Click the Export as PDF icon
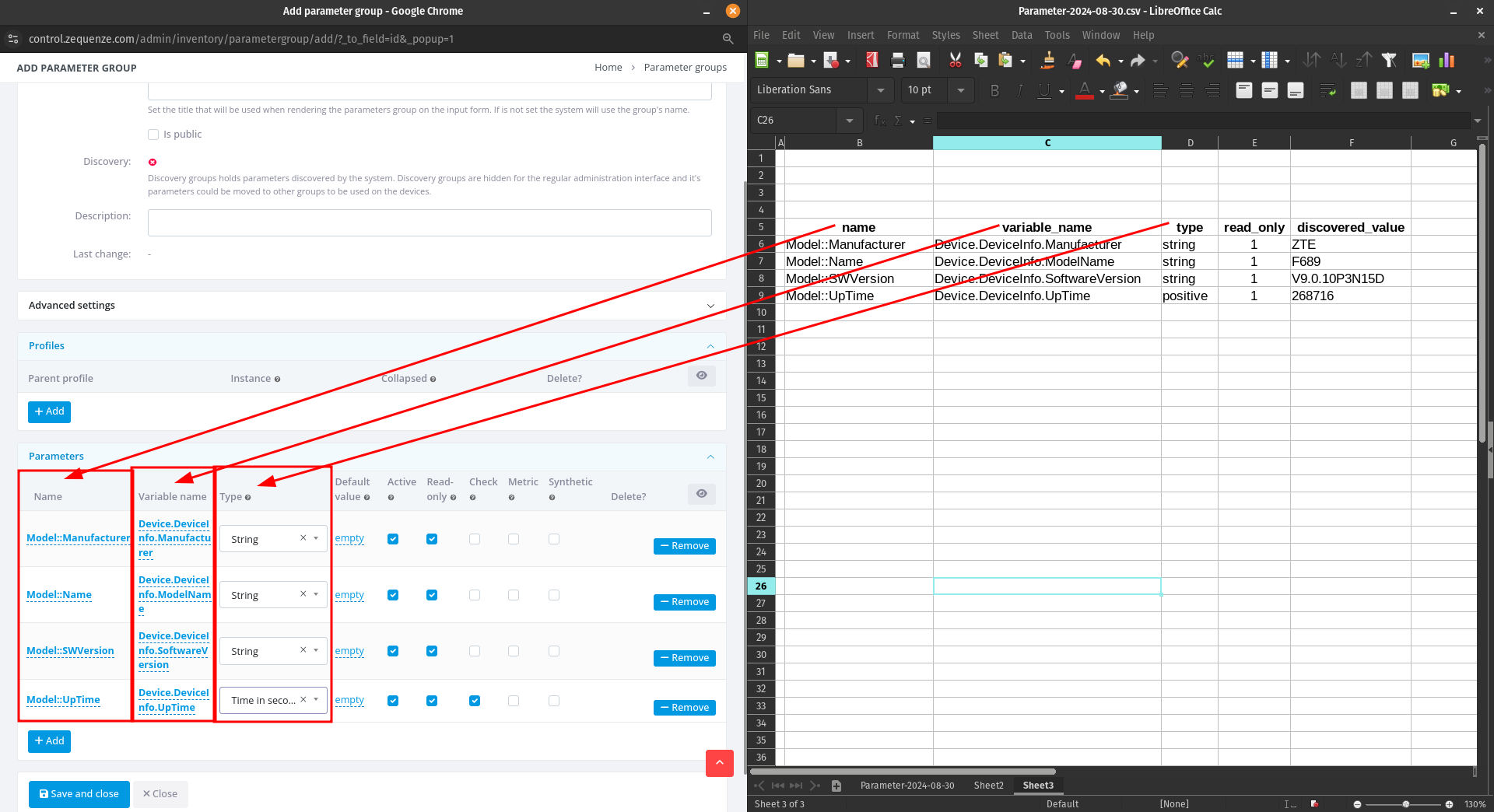The image size is (1494, 812). (x=872, y=61)
